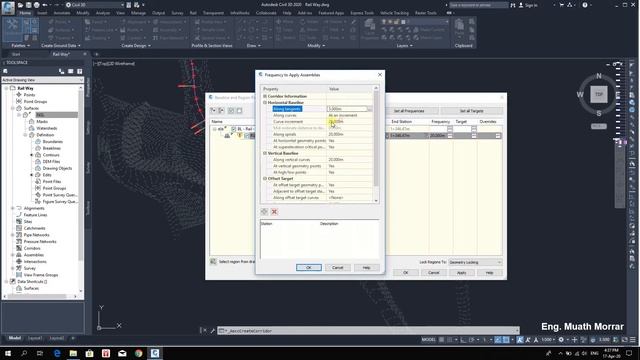Click Apply in the Baseline and Region dialog
This screenshot has height=360, width=640.
pyautogui.click(x=461, y=272)
